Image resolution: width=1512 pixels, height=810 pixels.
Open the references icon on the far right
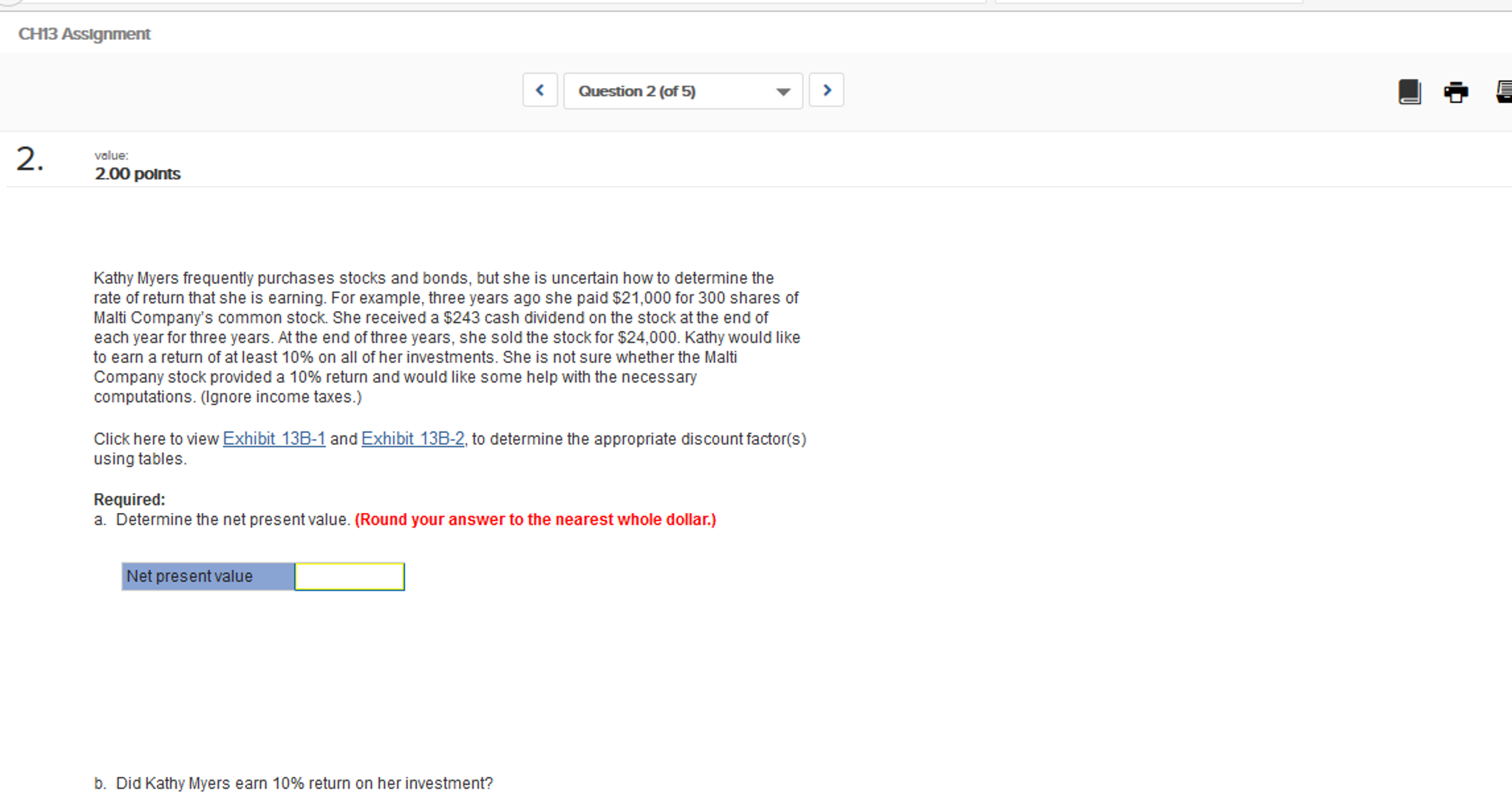tap(1503, 92)
